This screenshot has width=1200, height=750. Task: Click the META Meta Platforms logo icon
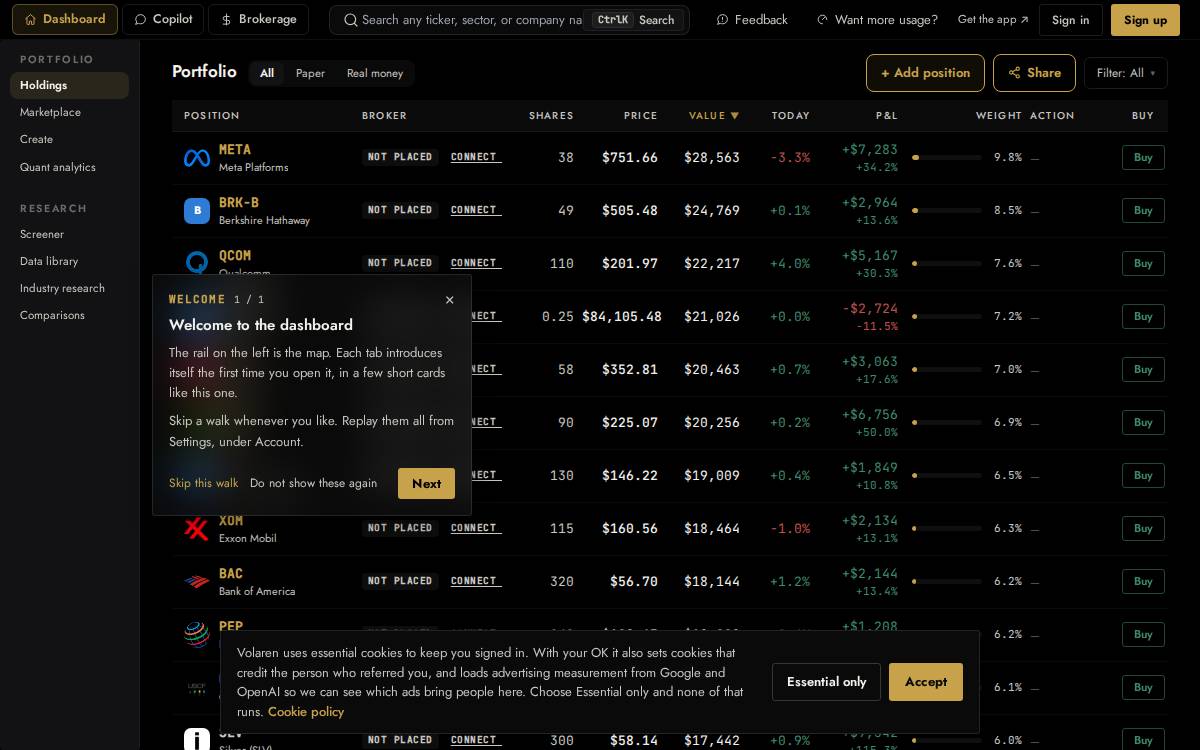[197, 158]
